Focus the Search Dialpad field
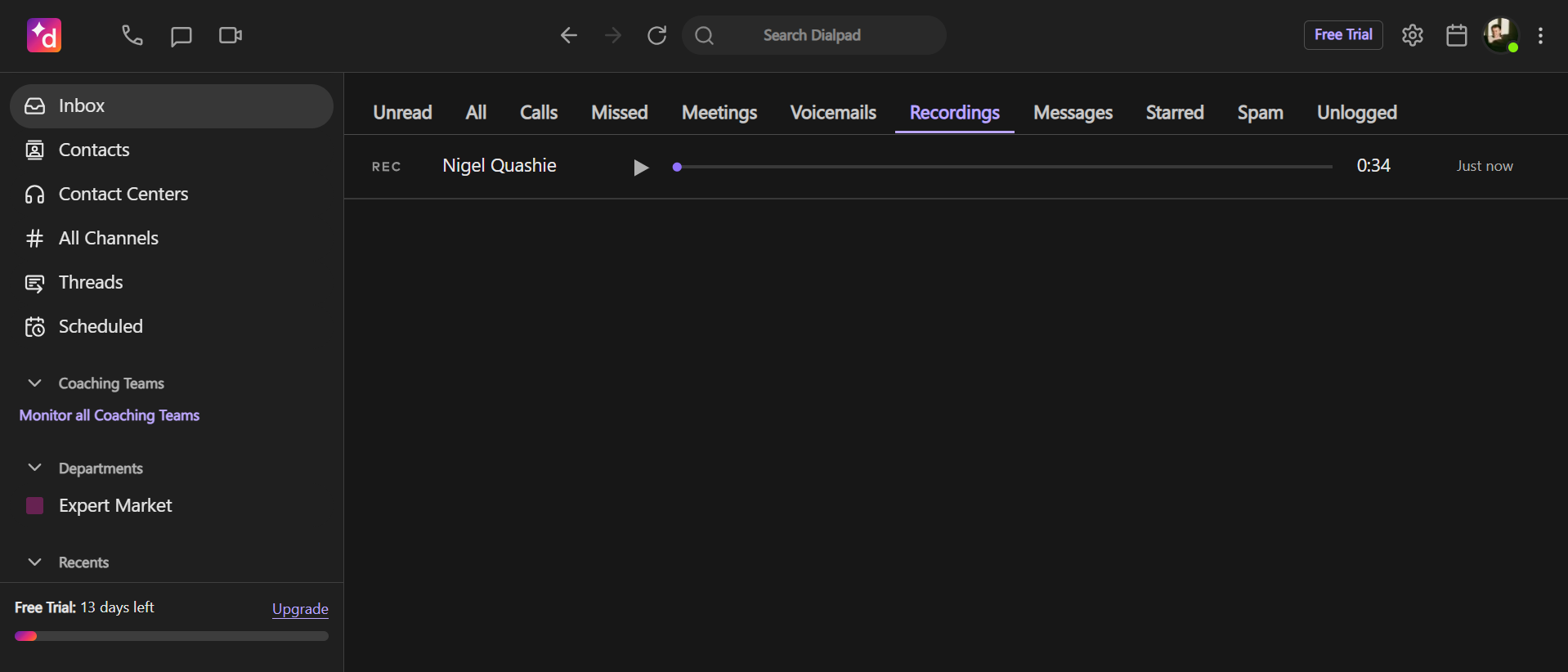1568x672 pixels. tap(814, 35)
